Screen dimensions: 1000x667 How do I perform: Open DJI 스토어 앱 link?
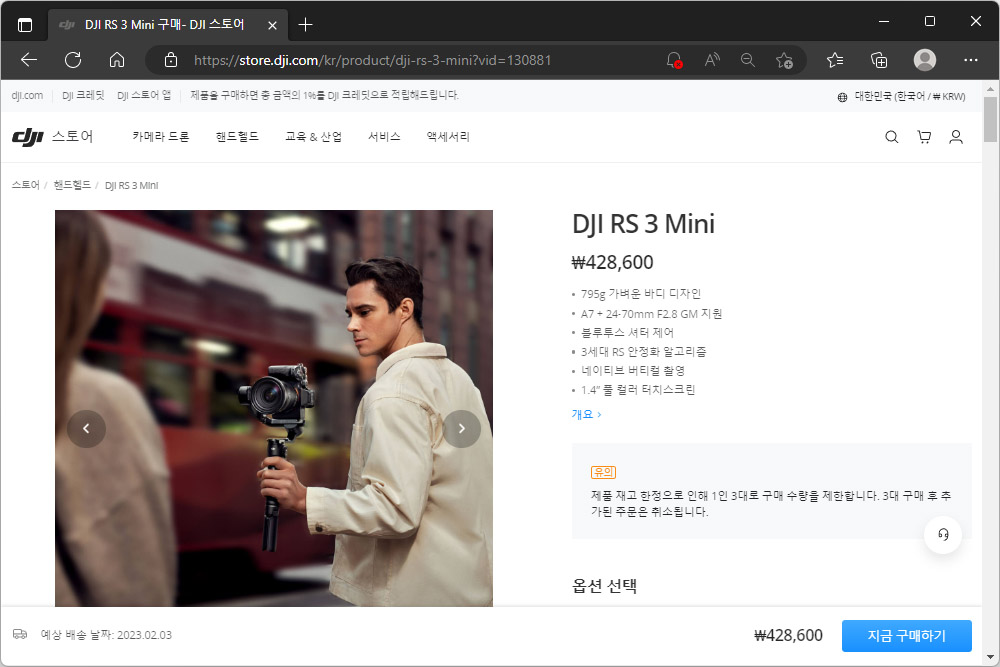144,96
